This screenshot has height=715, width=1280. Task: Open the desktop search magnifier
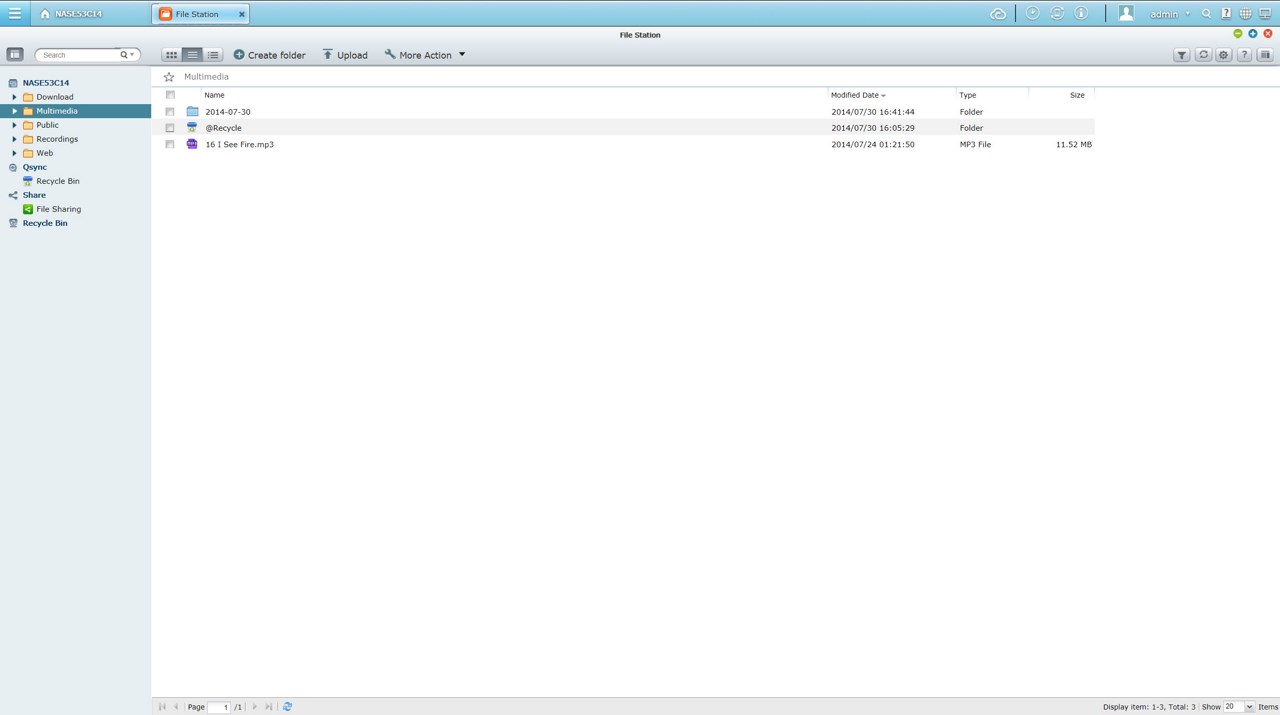coord(1207,14)
